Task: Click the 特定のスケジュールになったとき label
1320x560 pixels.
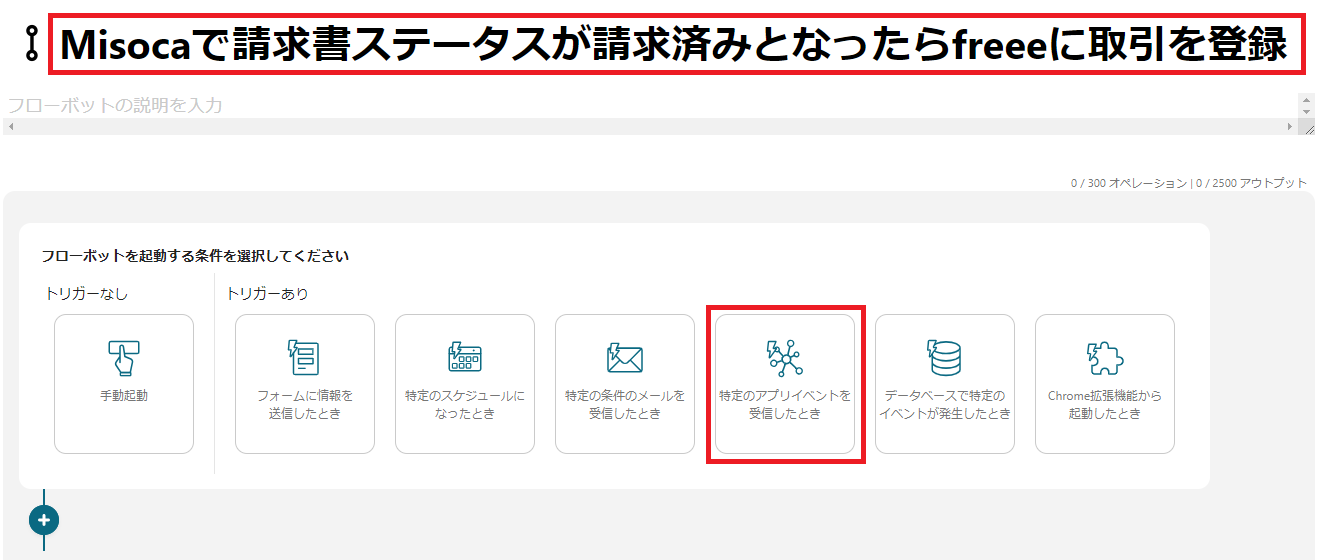Action: [x=464, y=405]
